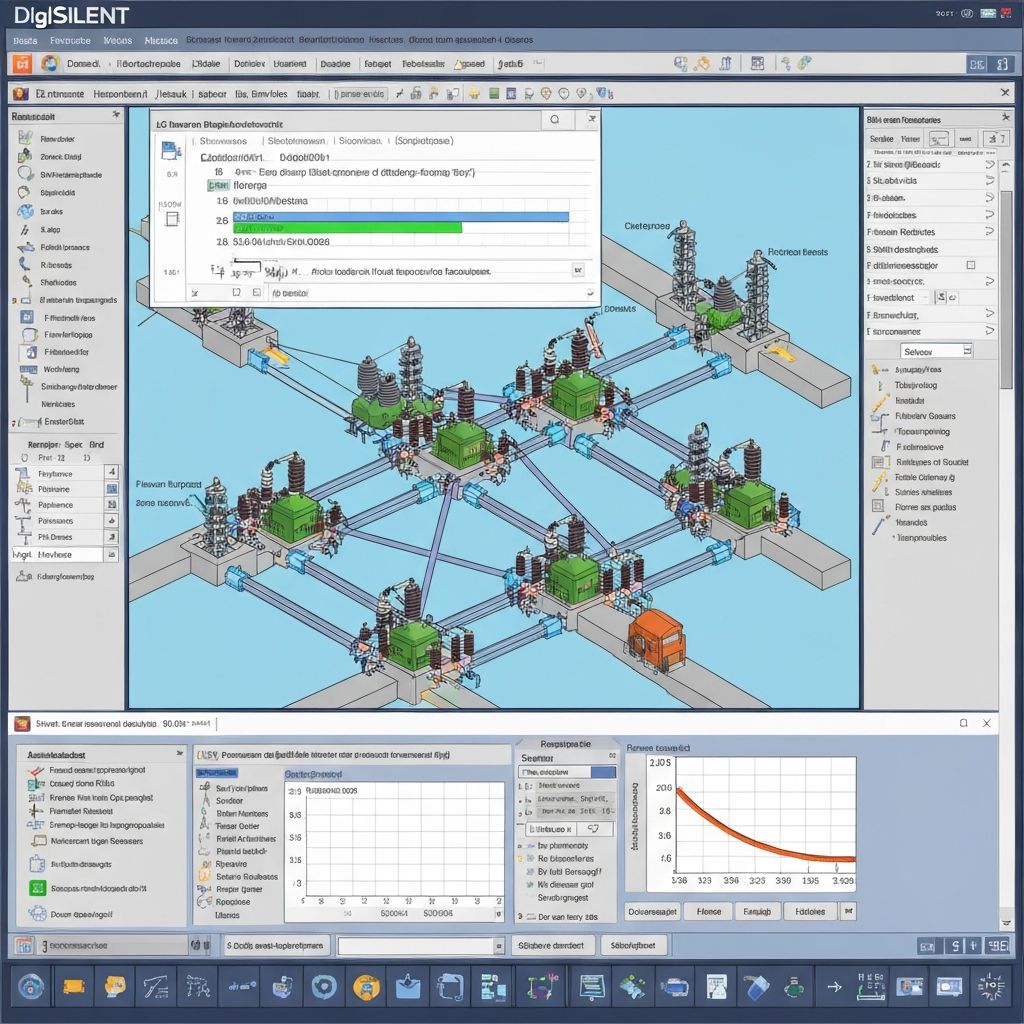Open the Selvoox dropdown in the right panel
Viewport: 1024px width, 1024px height.
pyautogui.click(x=936, y=350)
